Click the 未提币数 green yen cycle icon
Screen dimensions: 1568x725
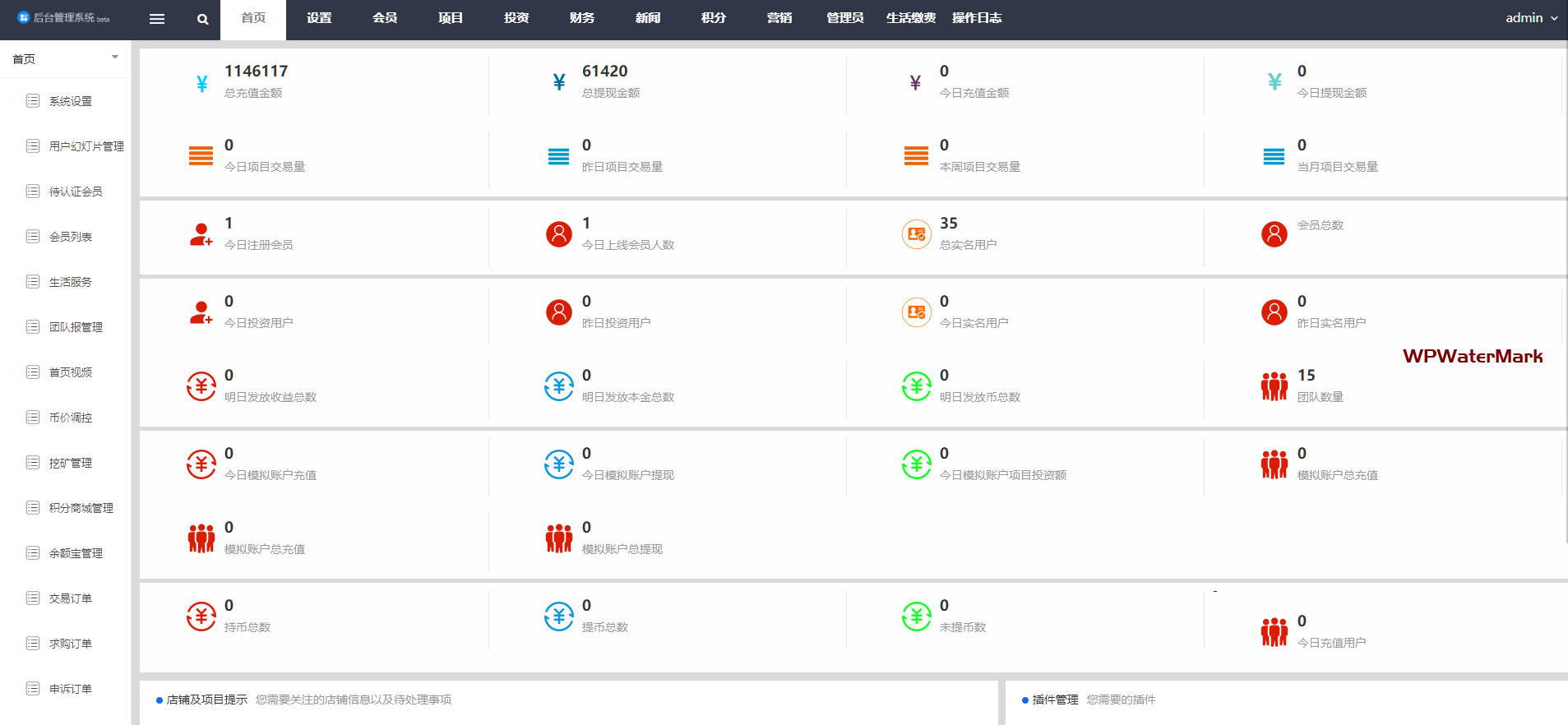(x=916, y=616)
